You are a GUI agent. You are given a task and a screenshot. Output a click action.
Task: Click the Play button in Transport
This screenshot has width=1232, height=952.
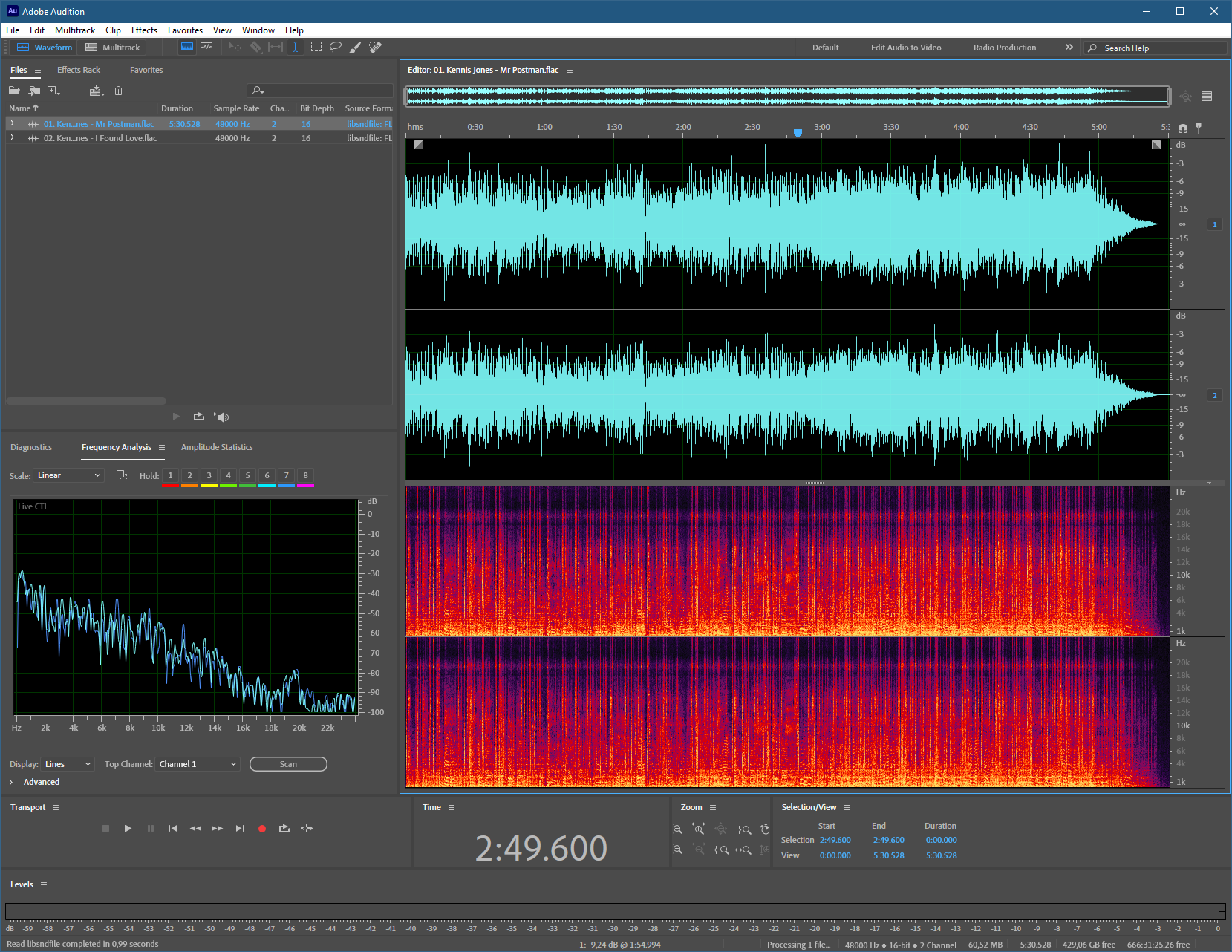[128, 828]
